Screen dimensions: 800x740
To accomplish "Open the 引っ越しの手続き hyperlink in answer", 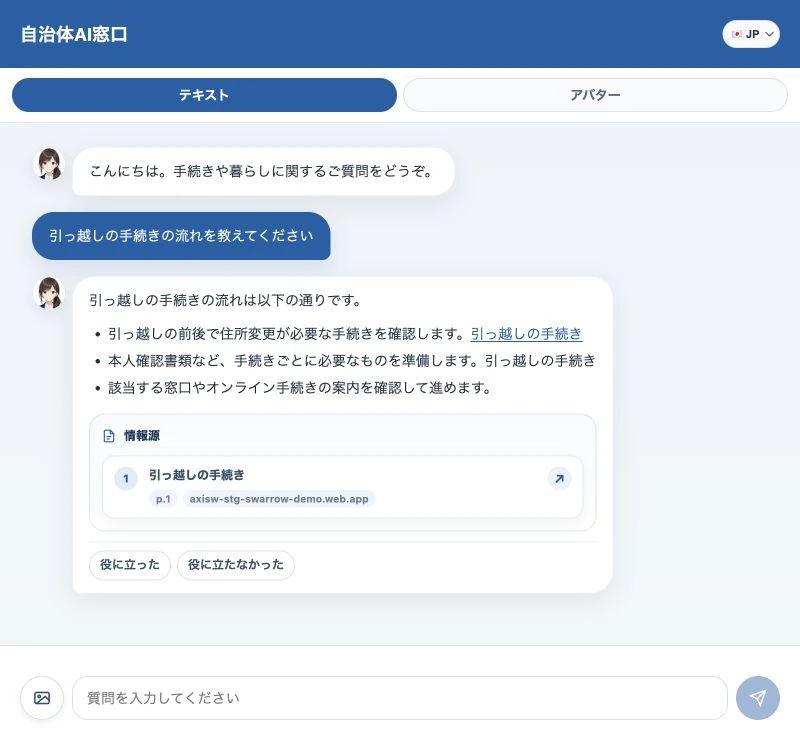I will point(526,334).
